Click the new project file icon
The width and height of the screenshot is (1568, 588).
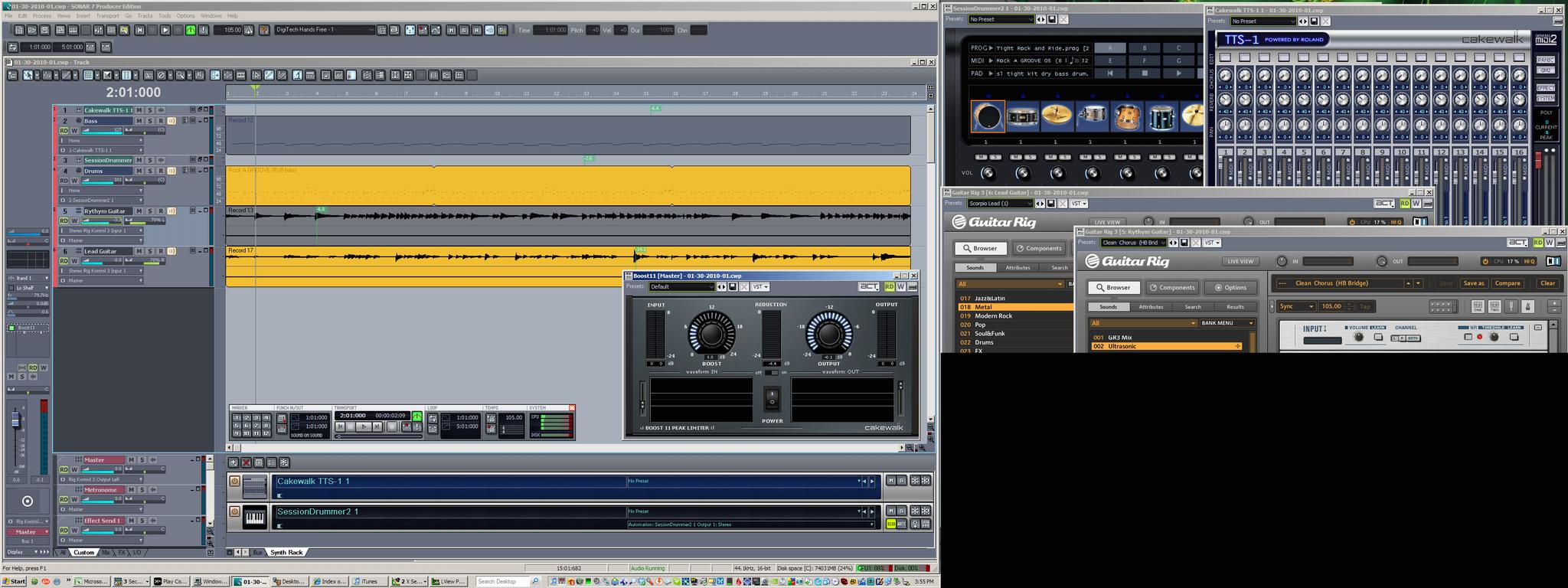click(19, 30)
